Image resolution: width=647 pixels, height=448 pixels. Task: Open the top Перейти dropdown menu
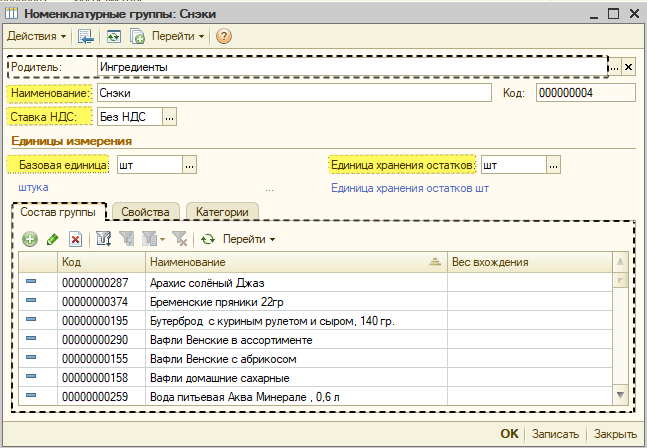178,36
